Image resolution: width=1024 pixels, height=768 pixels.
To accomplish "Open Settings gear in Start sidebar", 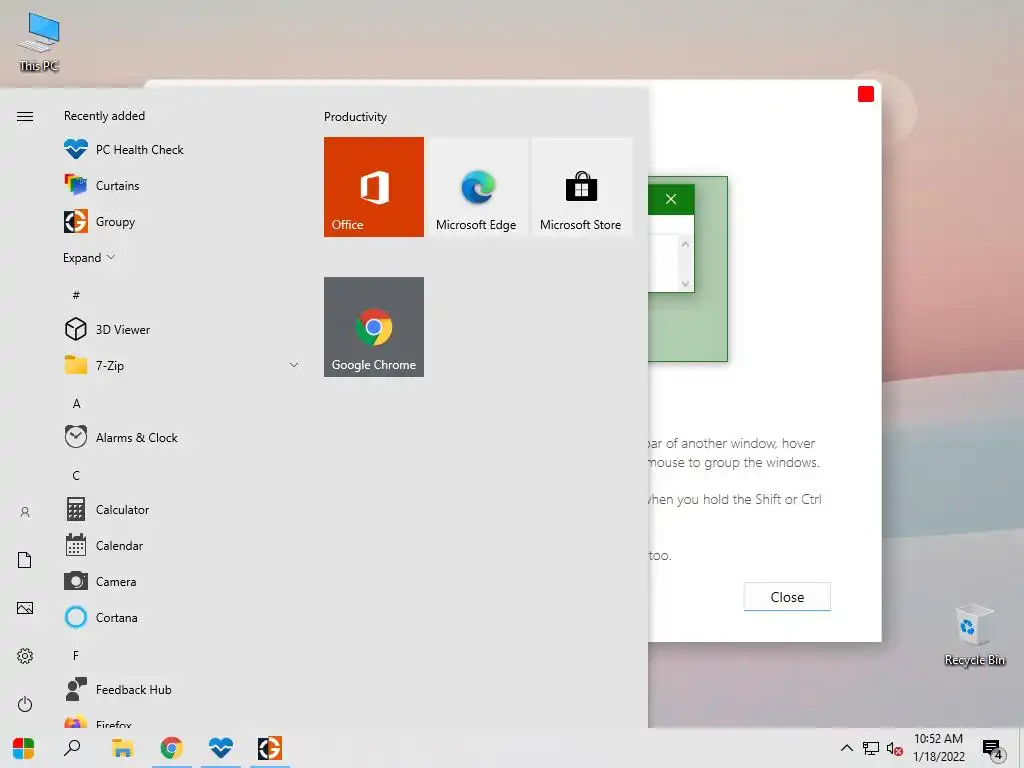I will pyautogui.click(x=25, y=656).
